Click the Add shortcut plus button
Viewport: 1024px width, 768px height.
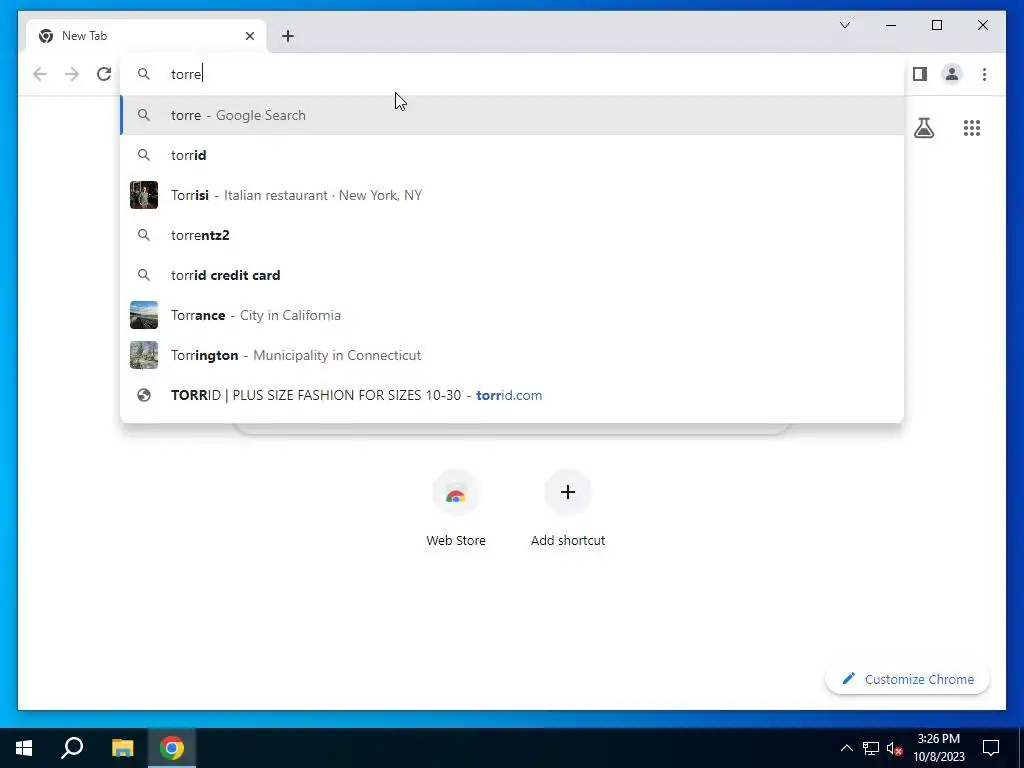pyautogui.click(x=568, y=492)
